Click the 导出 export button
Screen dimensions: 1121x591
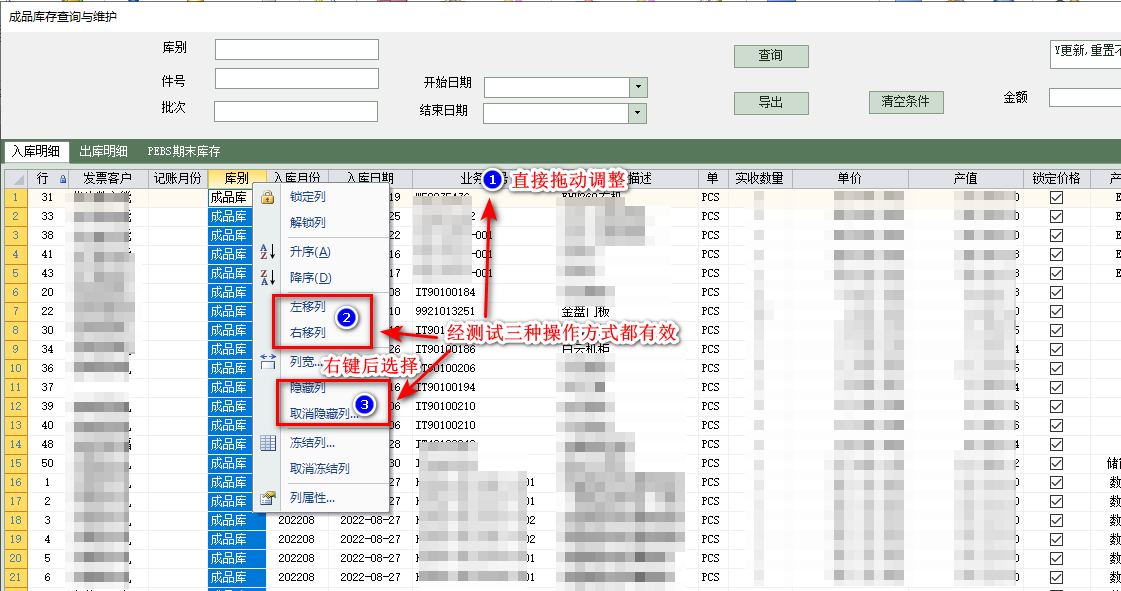[770, 103]
